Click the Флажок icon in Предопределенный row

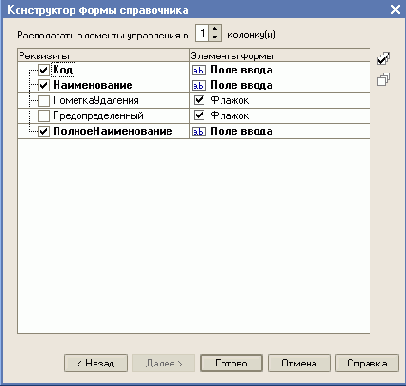199,115
